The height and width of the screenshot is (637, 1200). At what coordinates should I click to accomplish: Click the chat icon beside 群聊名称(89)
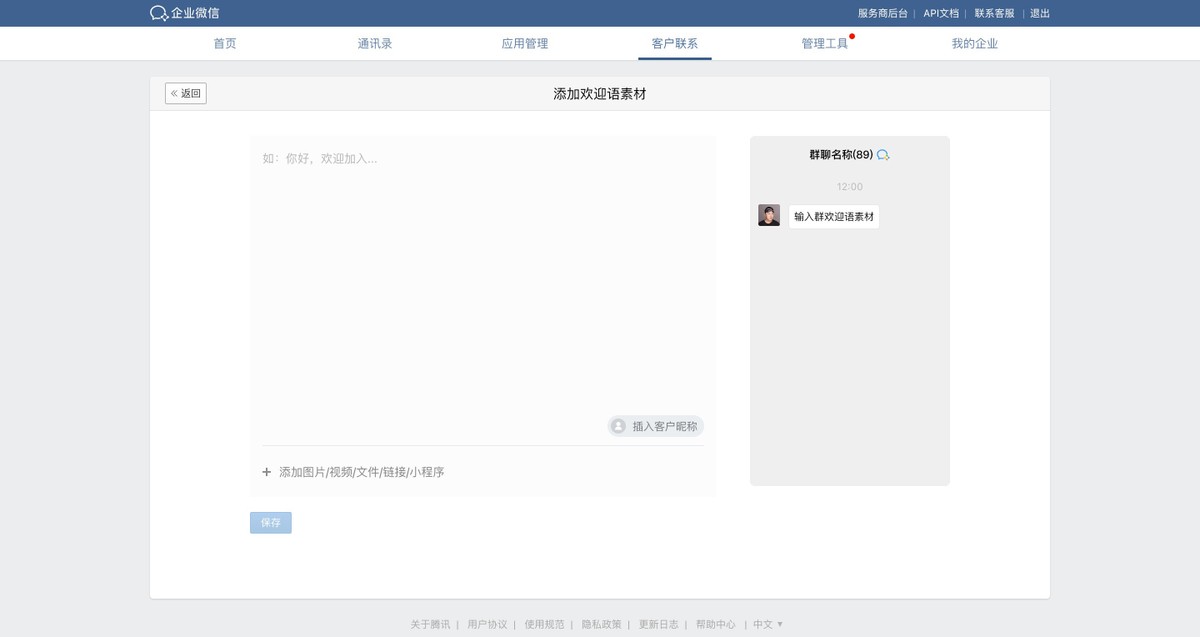[884, 155]
